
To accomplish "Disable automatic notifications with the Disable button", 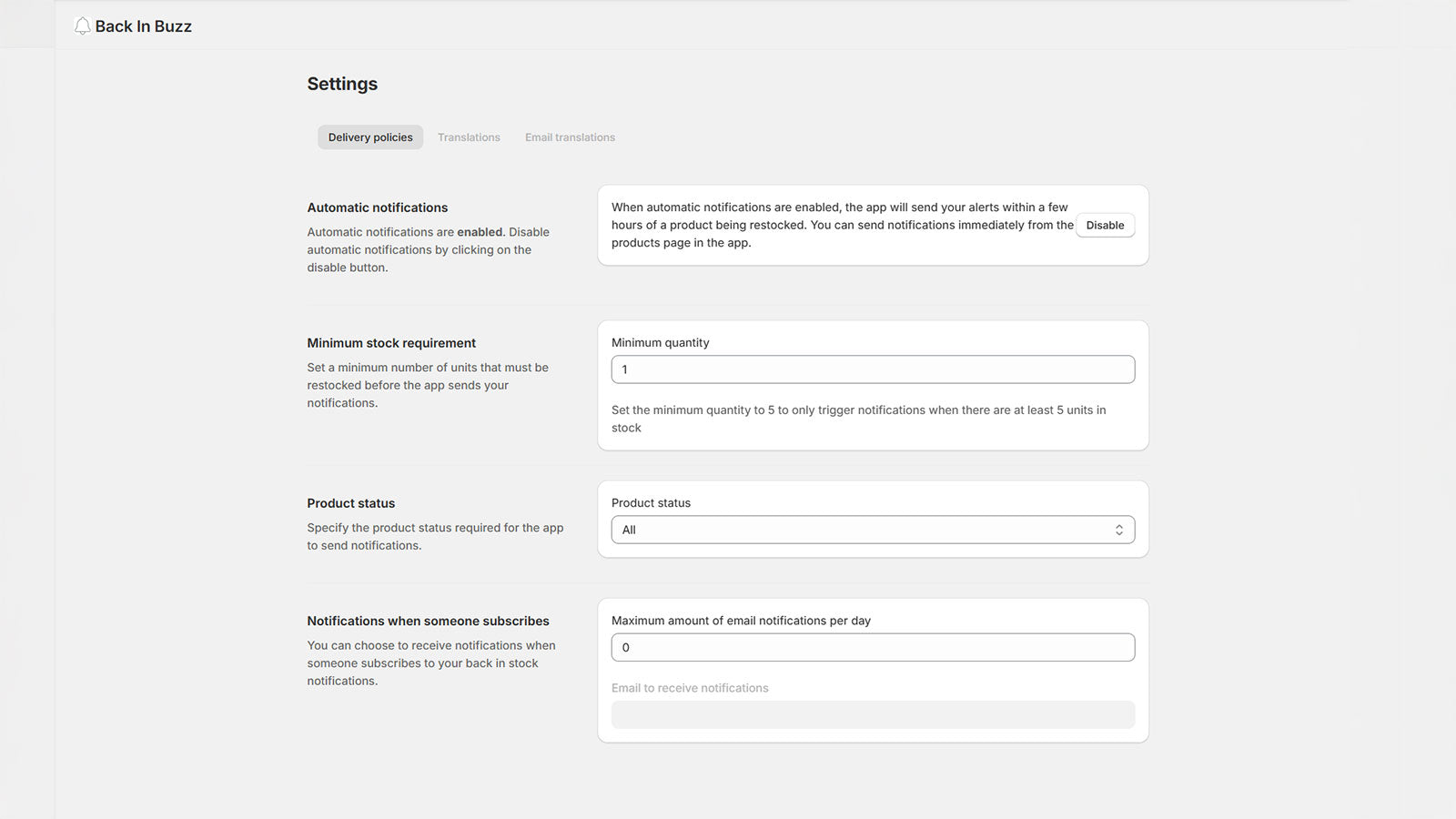I will click(x=1105, y=226).
